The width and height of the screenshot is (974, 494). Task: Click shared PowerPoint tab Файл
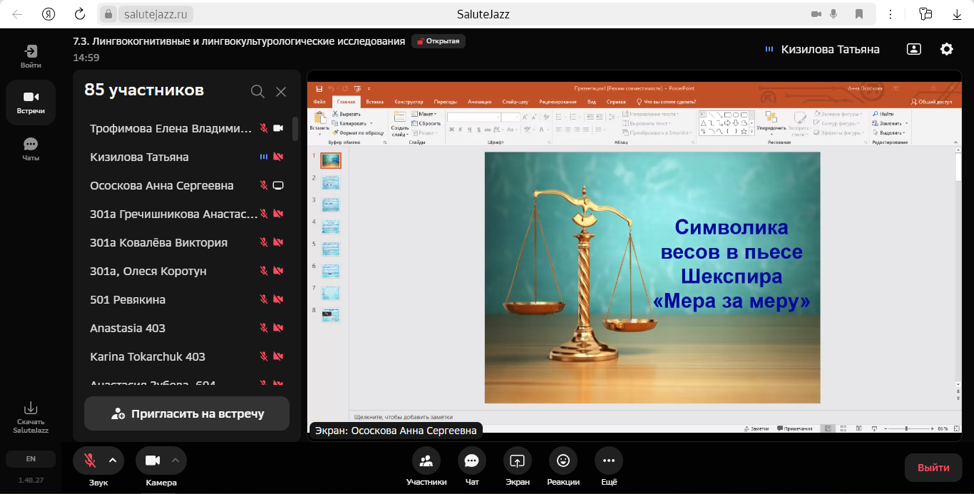pyautogui.click(x=319, y=102)
